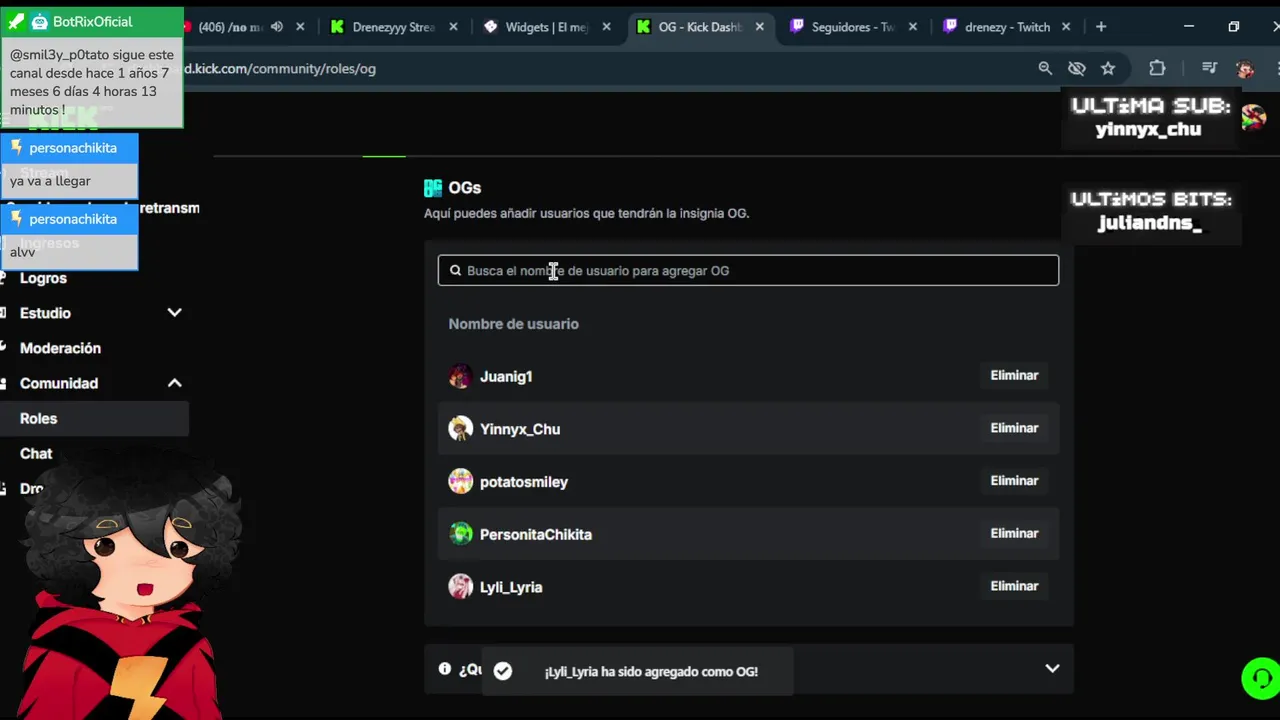Image resolution: width=1280 pixels, height=720 pixels.
Task: Click the crossed-eye tracking protection icon
Action: coord(1076,68)
